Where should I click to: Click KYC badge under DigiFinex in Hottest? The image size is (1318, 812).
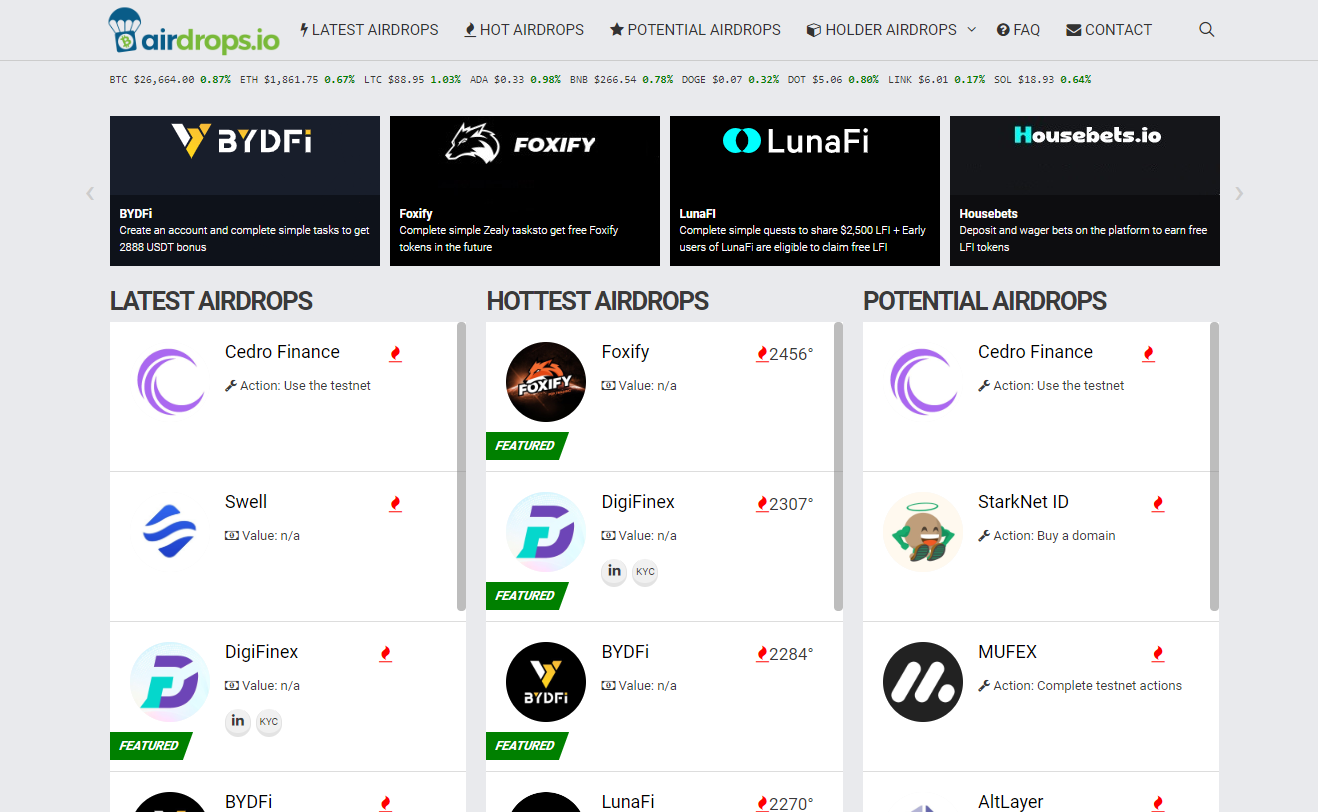(x=645, y=571)
